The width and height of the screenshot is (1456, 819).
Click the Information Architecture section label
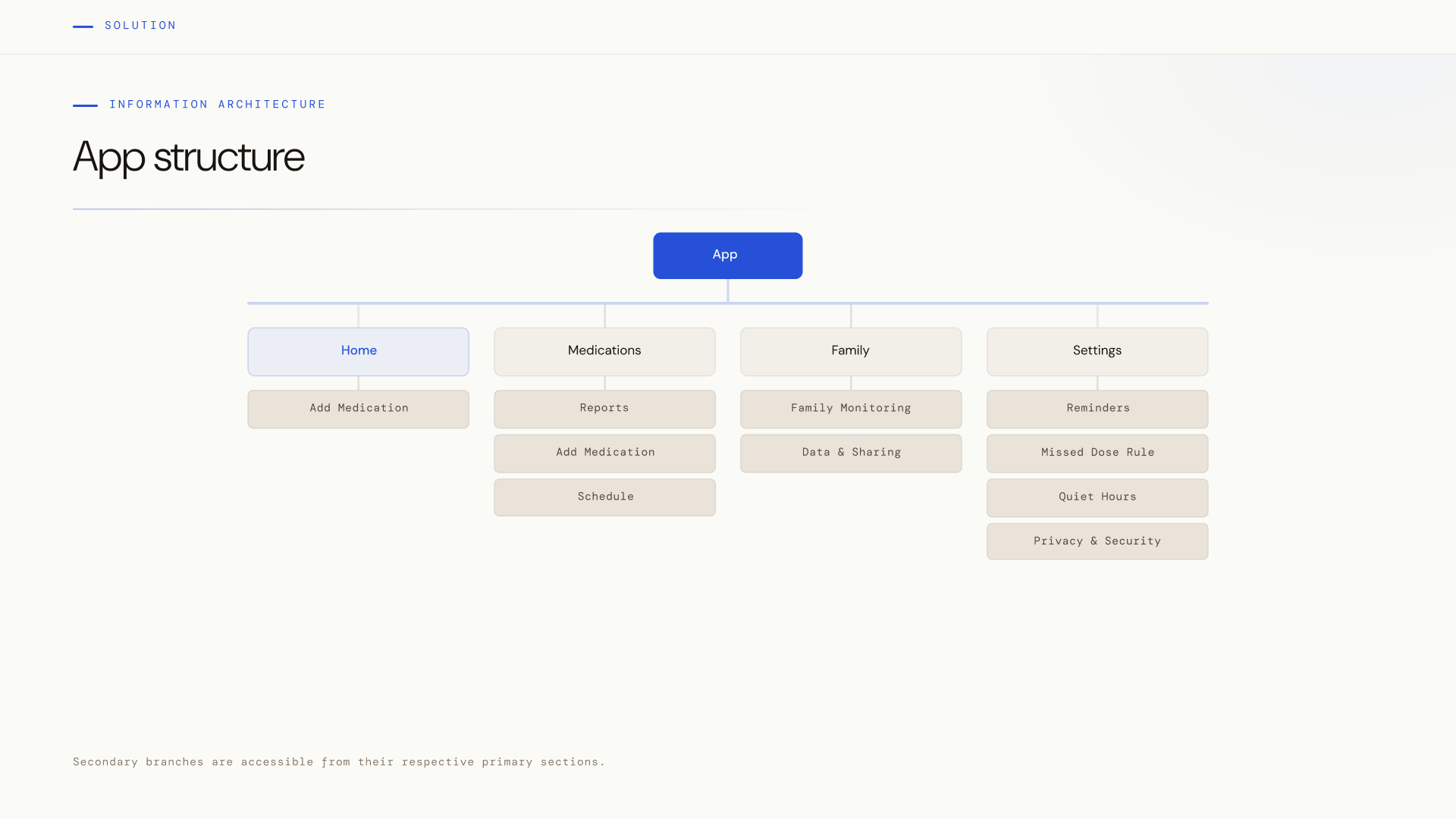click(217, 105)
